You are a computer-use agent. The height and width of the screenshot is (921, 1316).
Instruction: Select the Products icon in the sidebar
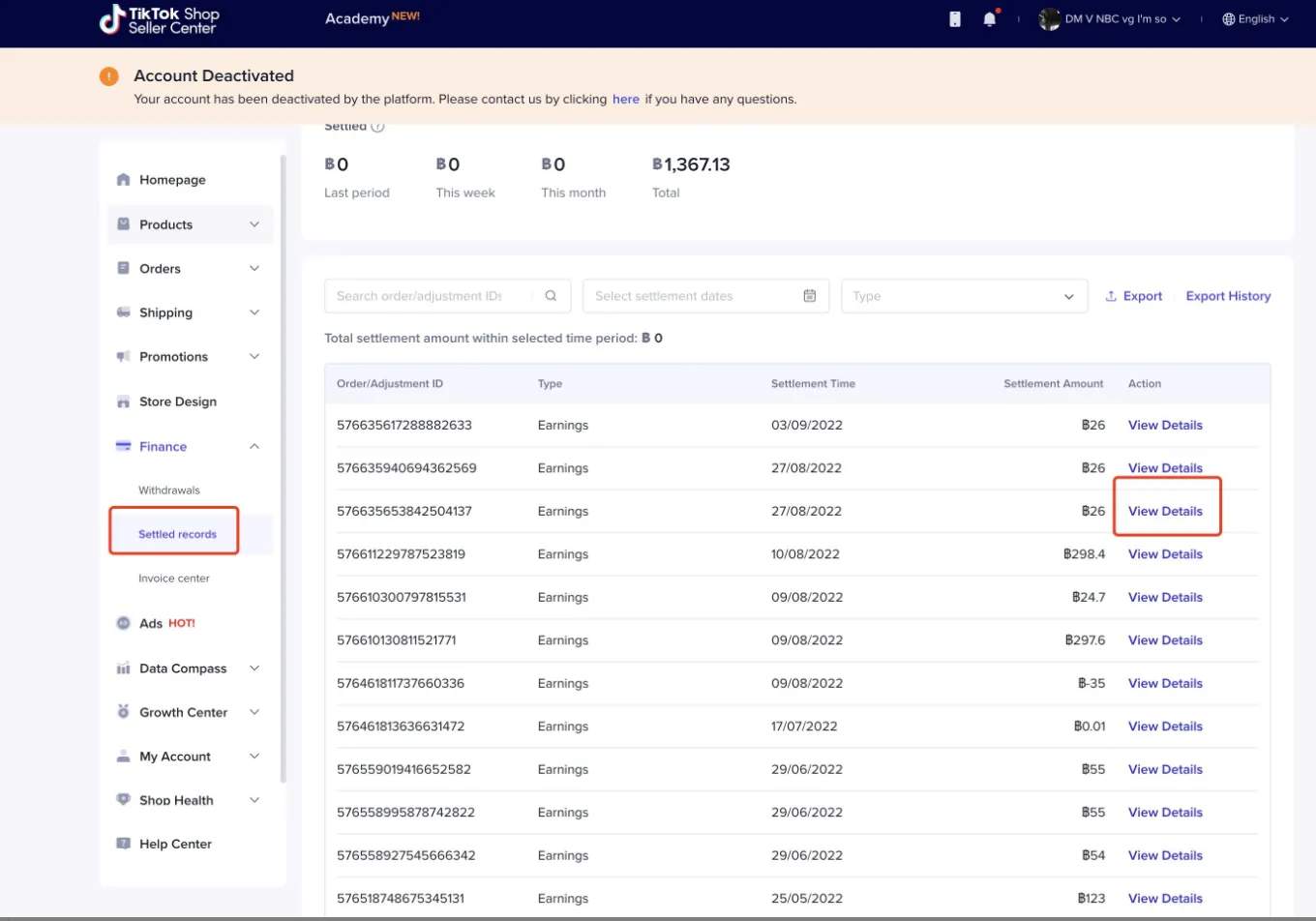[123, 224]
